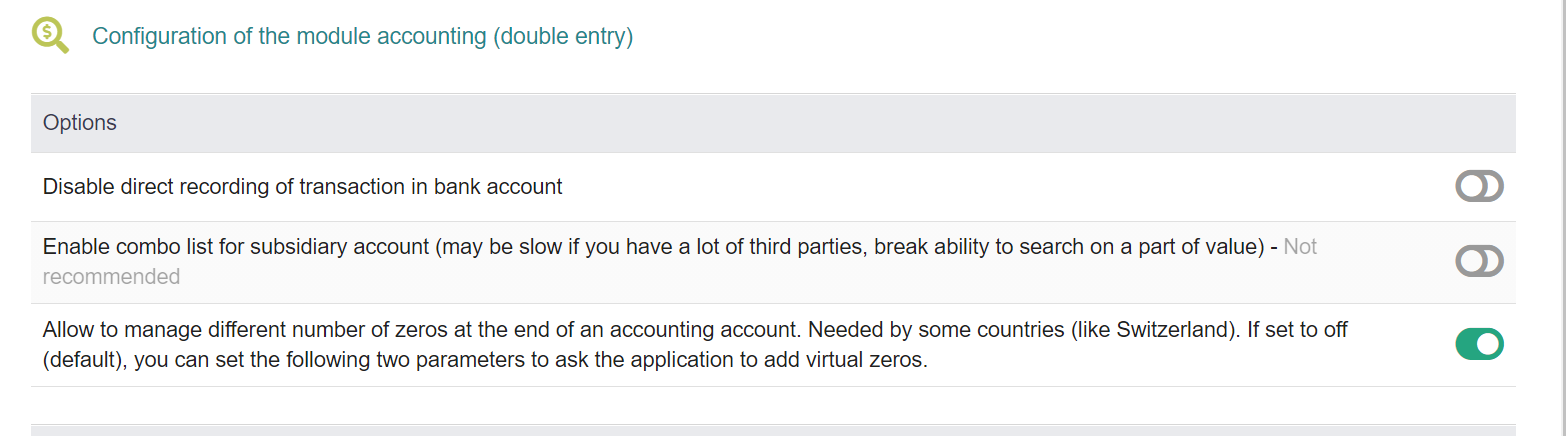Switch off the different number of zeros toggle
The width and height of the screenshot is (1566, 436).
coord(1479,344)
